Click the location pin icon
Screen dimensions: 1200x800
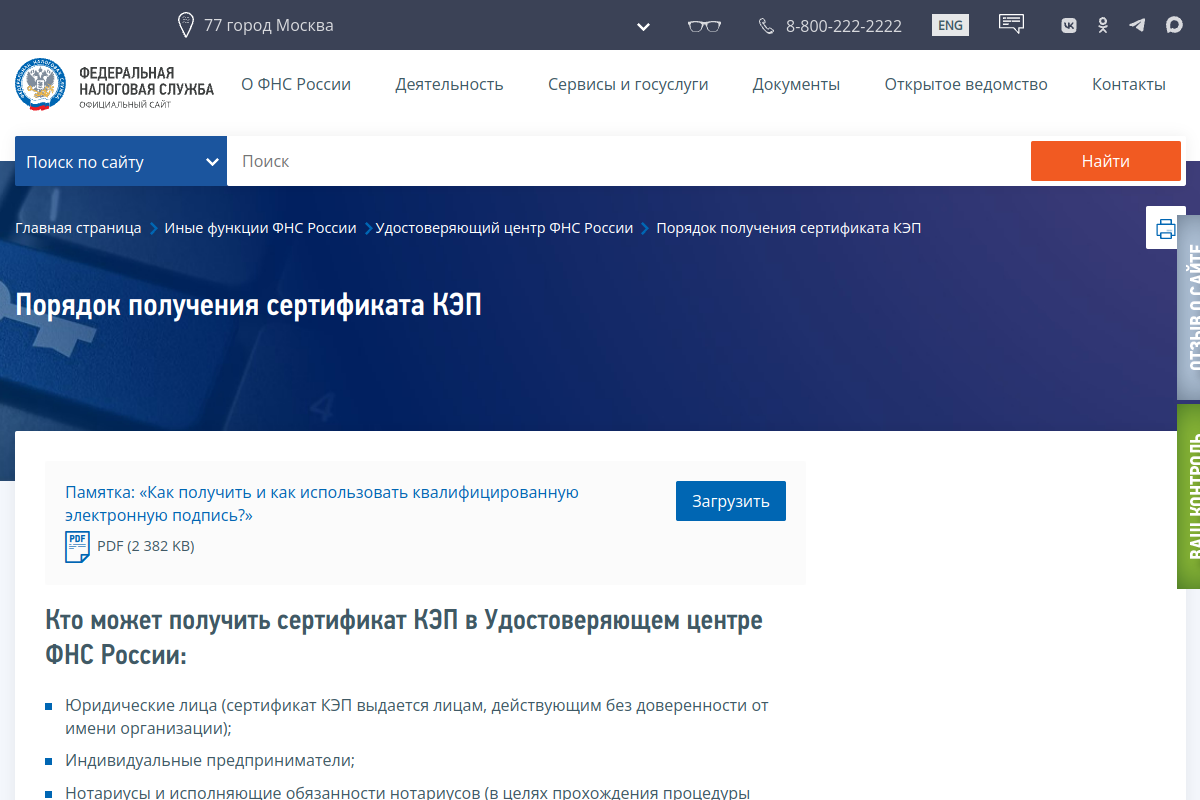(x=185, y=25)
